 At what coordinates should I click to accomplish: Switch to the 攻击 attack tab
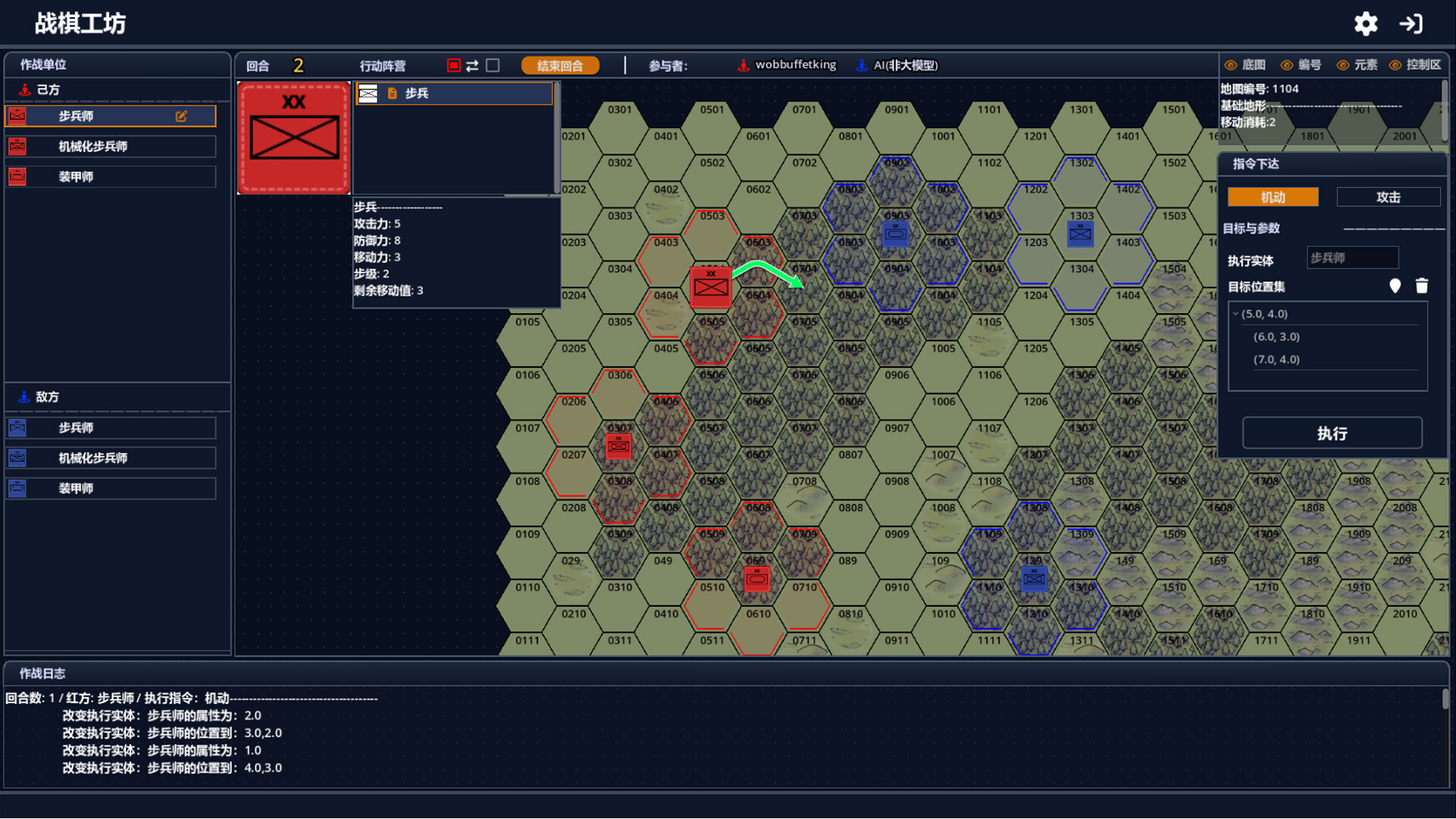tap(1389, 197)
